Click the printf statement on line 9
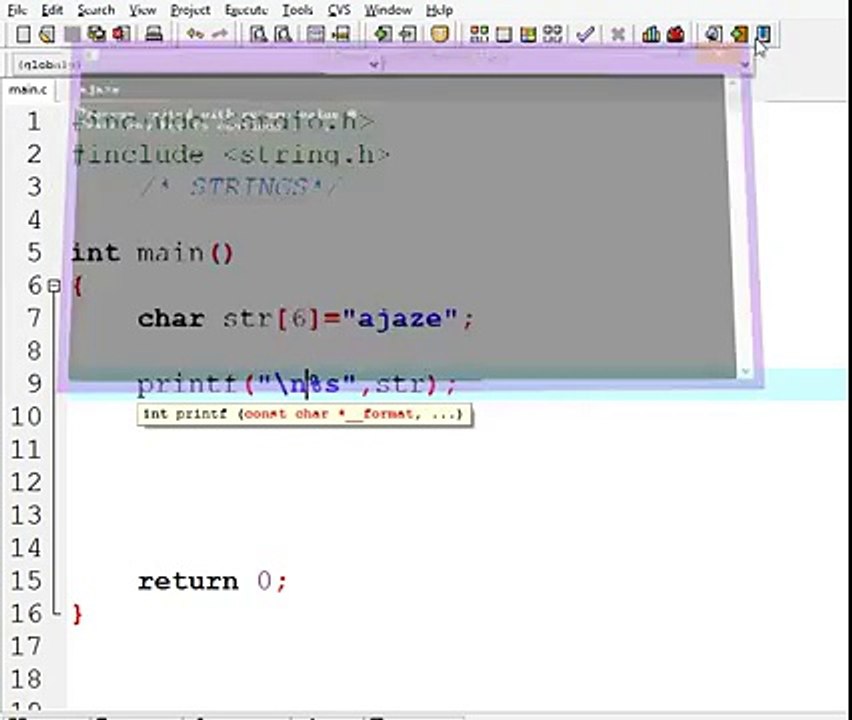The image size is (852, 720). [x=298, y=384]
